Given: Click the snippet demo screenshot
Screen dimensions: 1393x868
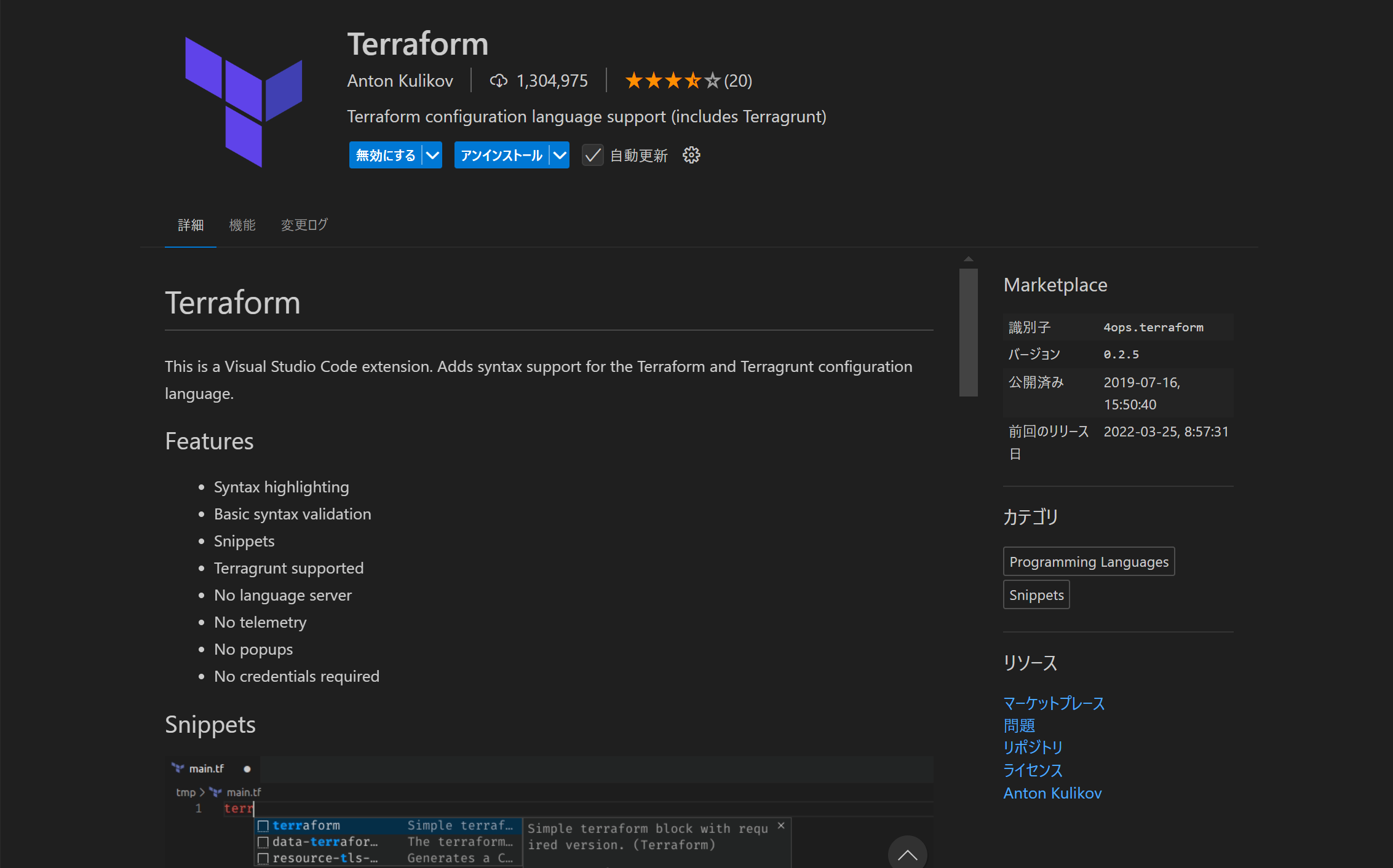Looking at the screenshot, I should [549, 811].
